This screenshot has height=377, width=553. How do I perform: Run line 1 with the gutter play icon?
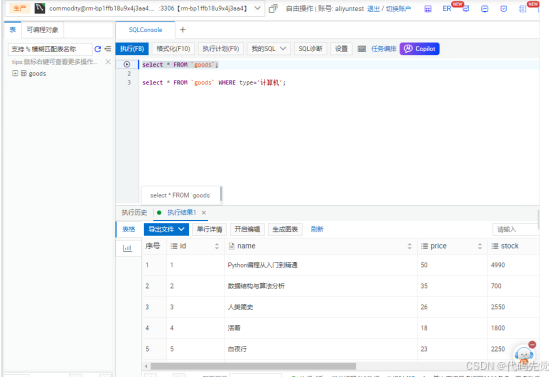[127, 64]
